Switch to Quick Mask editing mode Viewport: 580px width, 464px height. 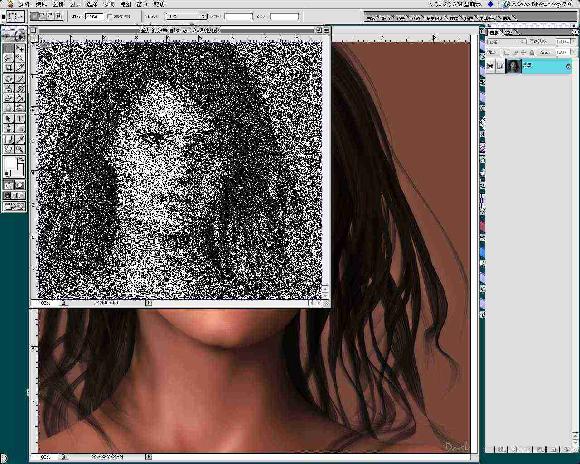pyautogui.click(x=20, y=185)
